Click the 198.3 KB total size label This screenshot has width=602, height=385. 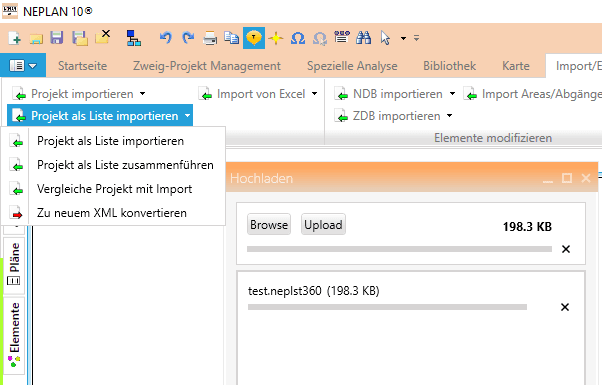point(527,227)
